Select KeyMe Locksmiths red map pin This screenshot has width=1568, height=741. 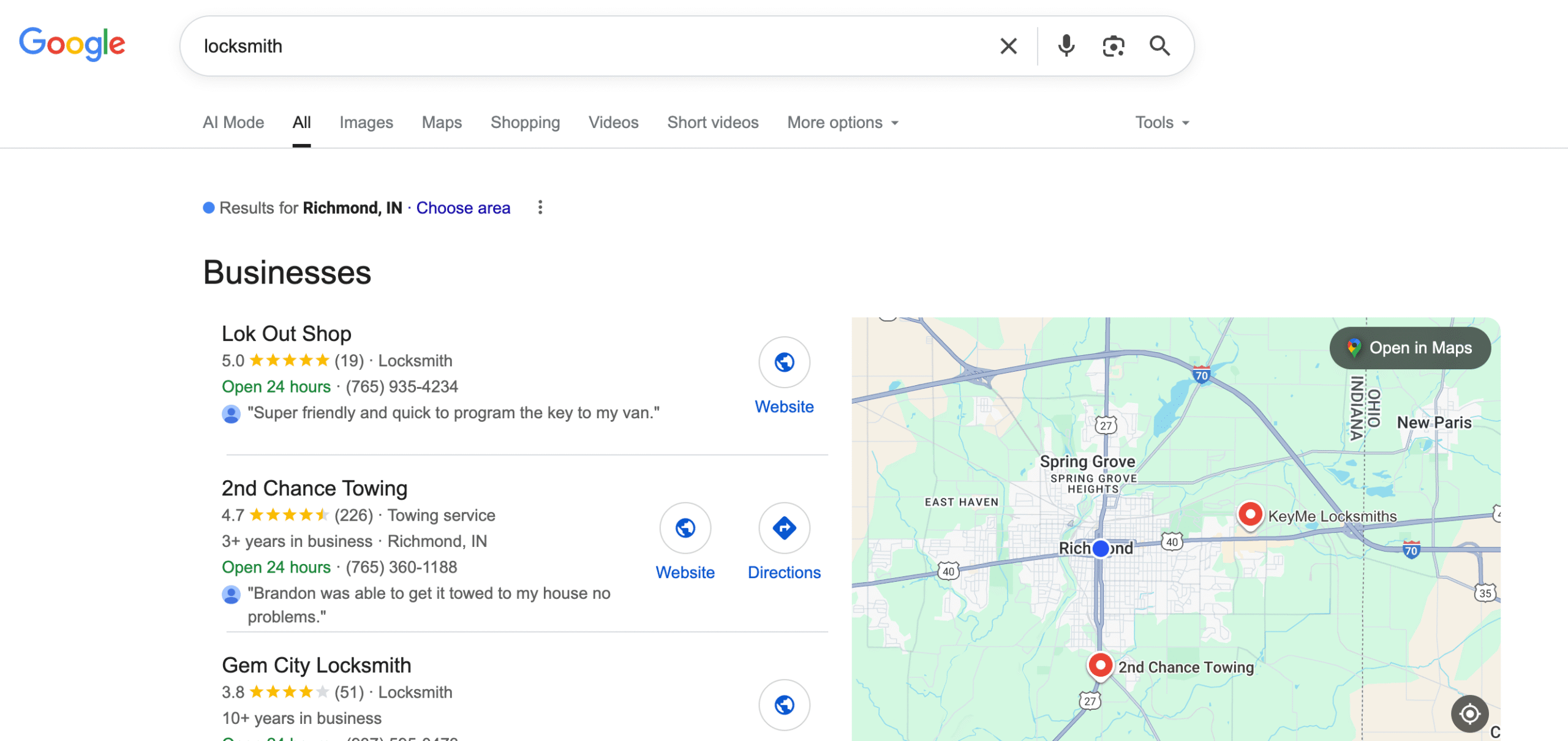(x=1250, y=514)
